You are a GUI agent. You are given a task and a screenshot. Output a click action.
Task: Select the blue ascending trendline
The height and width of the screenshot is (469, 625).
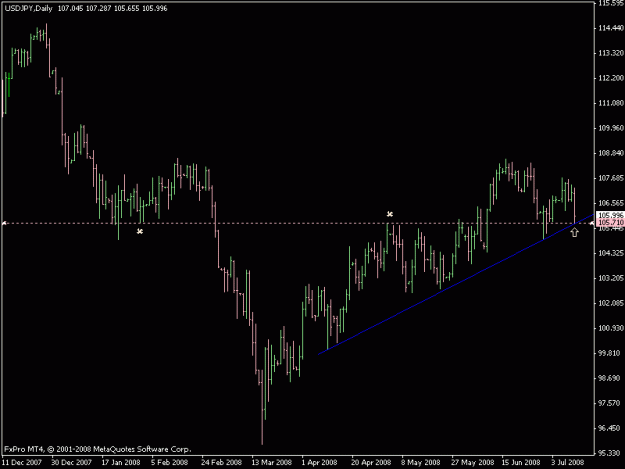pos(456,284)
